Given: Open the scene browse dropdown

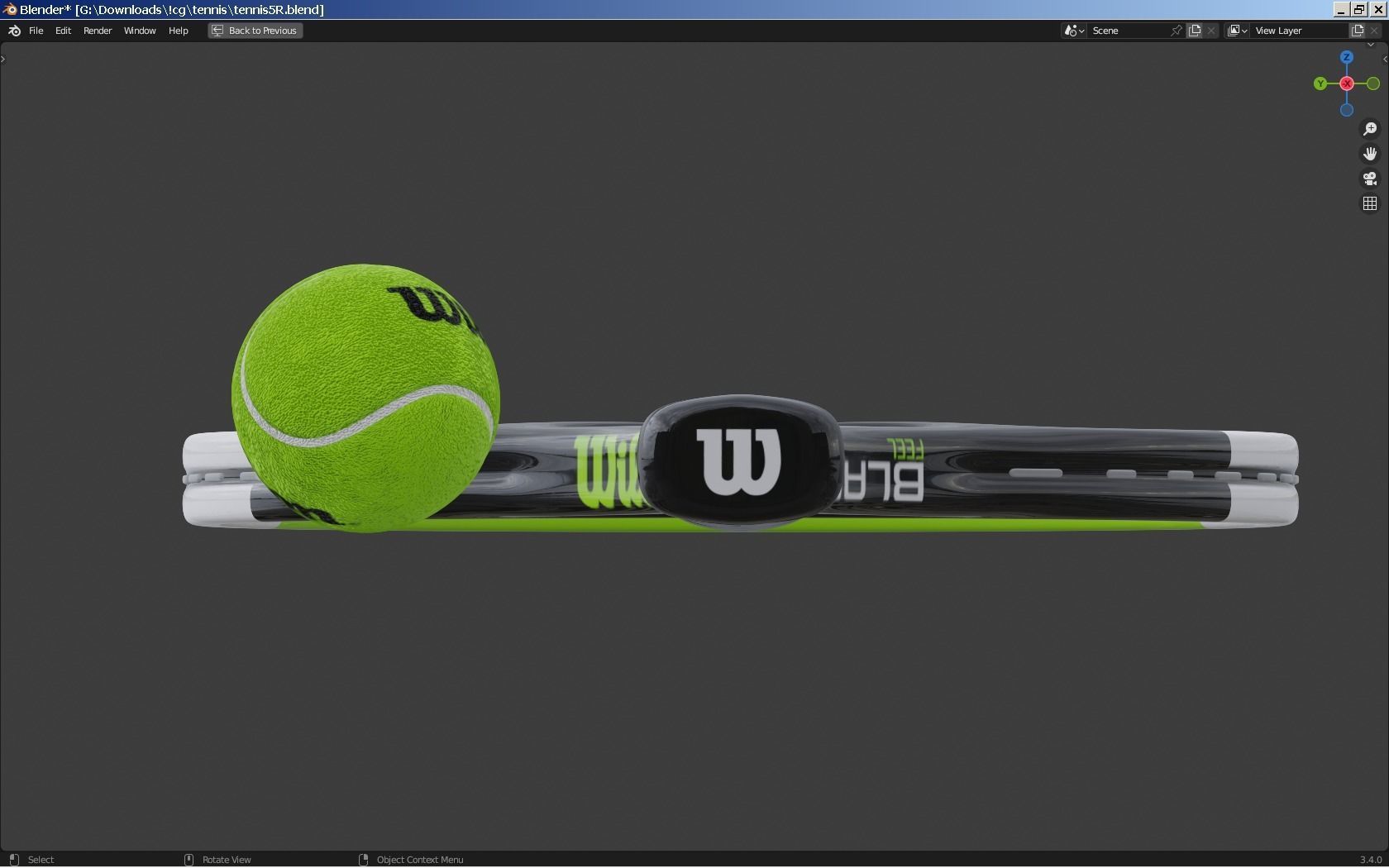Looking at the screenshot, I should coord(1074,31).
